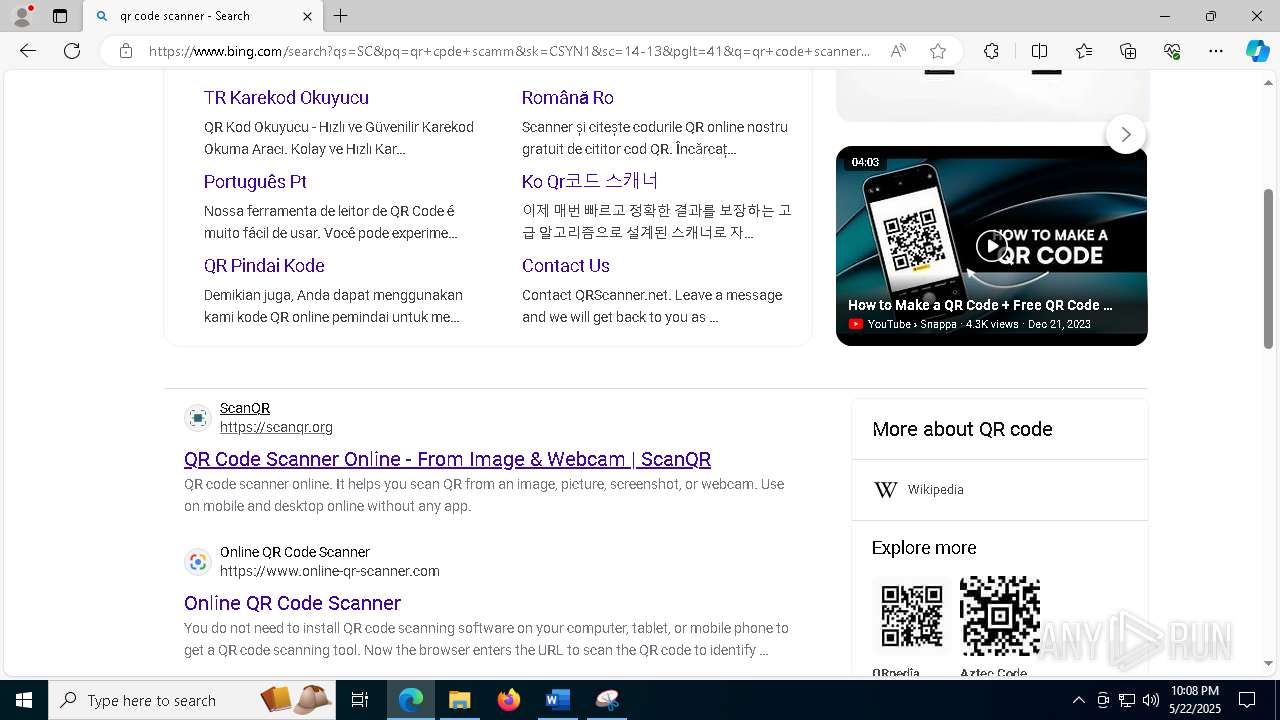Open the volume control tray icon
The image size is (1280, 720).
pos(1151,700)
